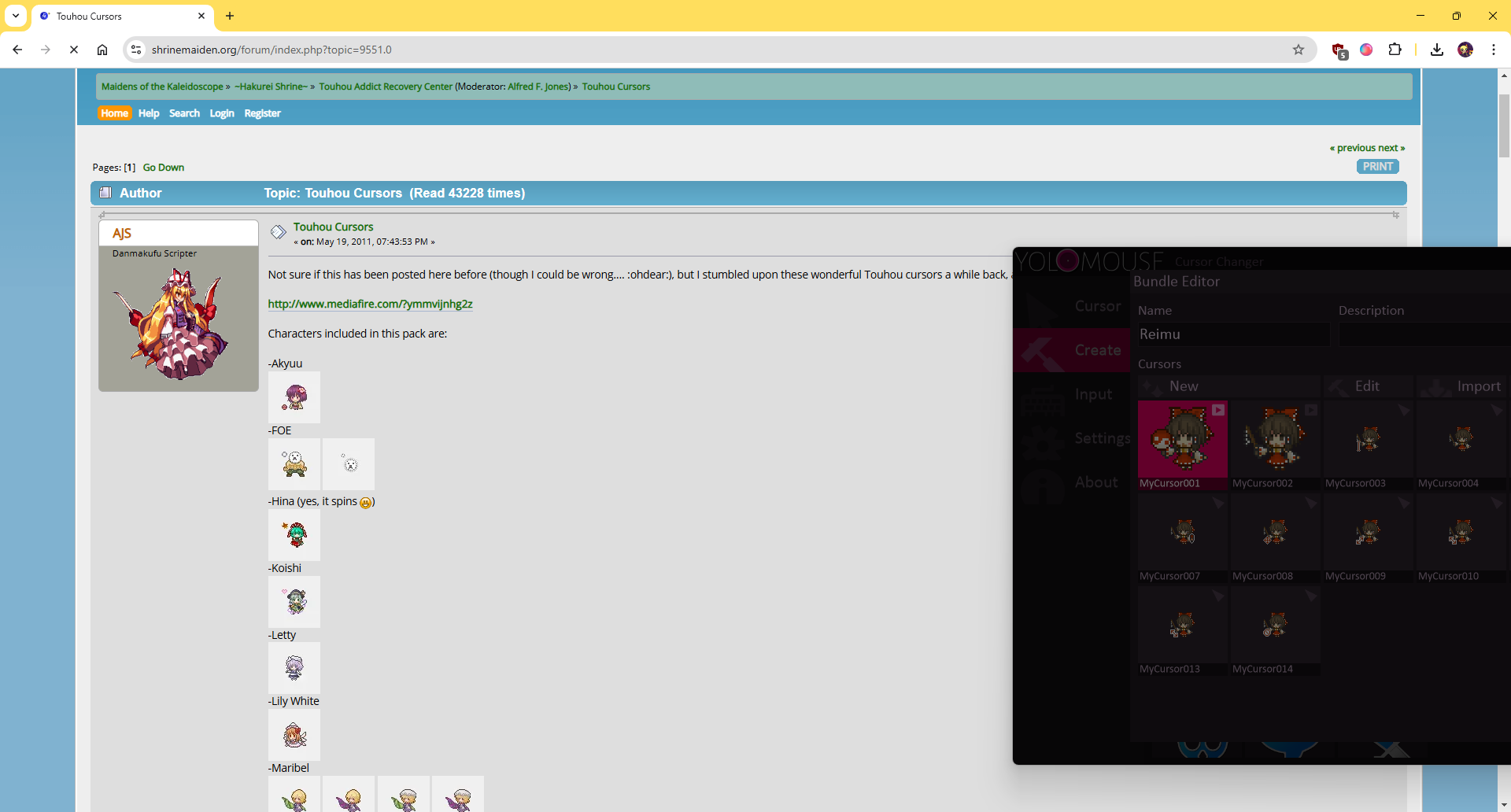The width and height of the screenshot is (1511, 812).
Task: Switch to Create tab in YoloMouse
Action: click(x=1073, y=350)
